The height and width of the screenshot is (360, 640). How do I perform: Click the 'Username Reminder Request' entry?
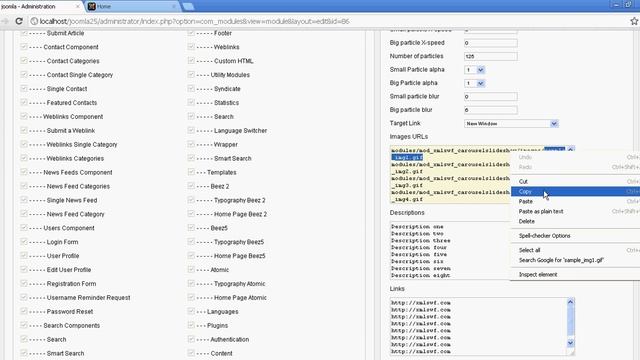click(89, 298)
